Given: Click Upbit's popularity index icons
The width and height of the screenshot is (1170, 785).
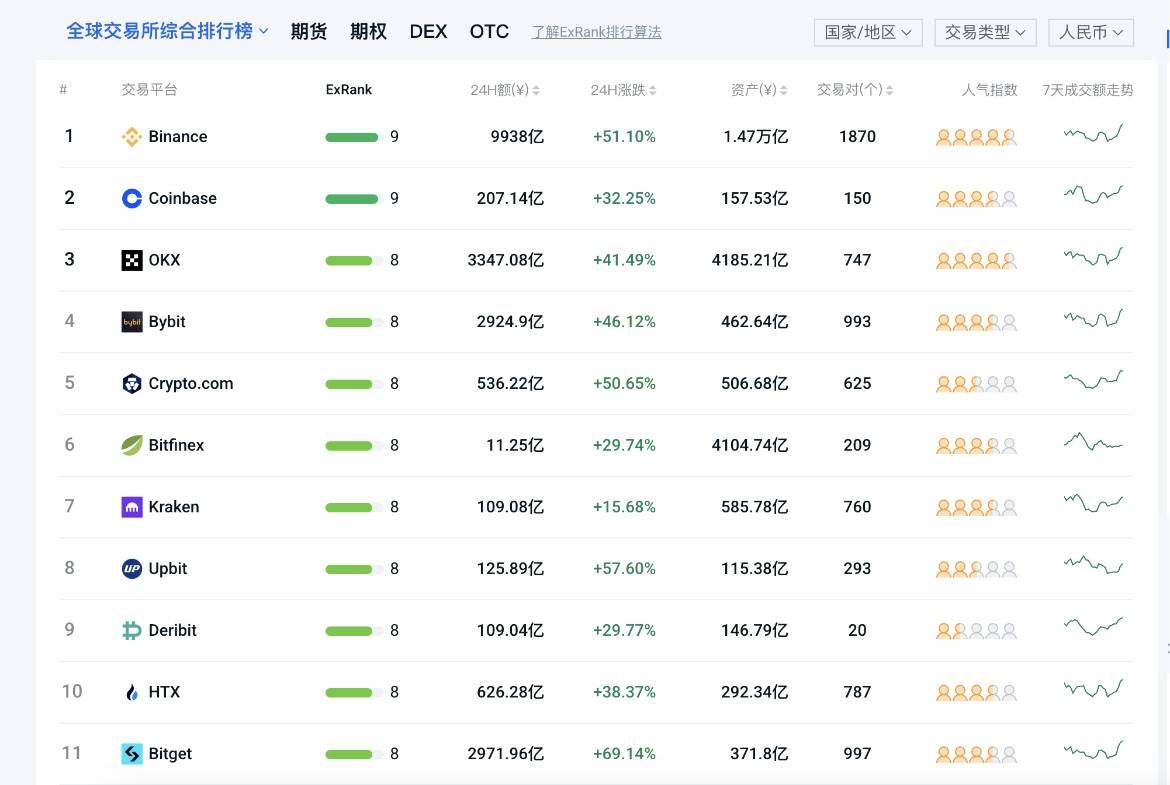Looking at the screenshot, I should tap(976, 569).
